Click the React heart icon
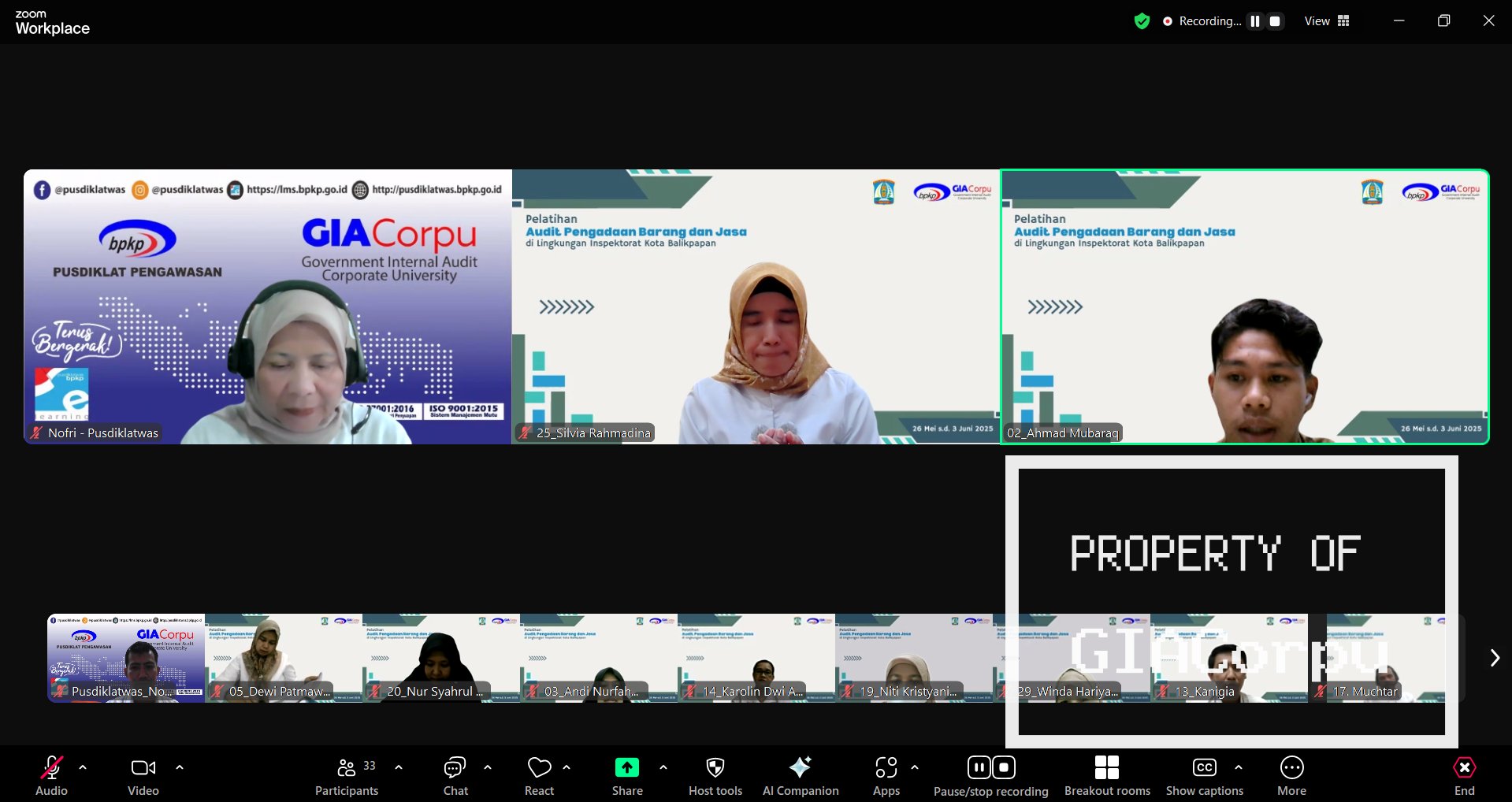Image resolution: width=1512 pixels, height=802 pixels. tap(540, 776)
